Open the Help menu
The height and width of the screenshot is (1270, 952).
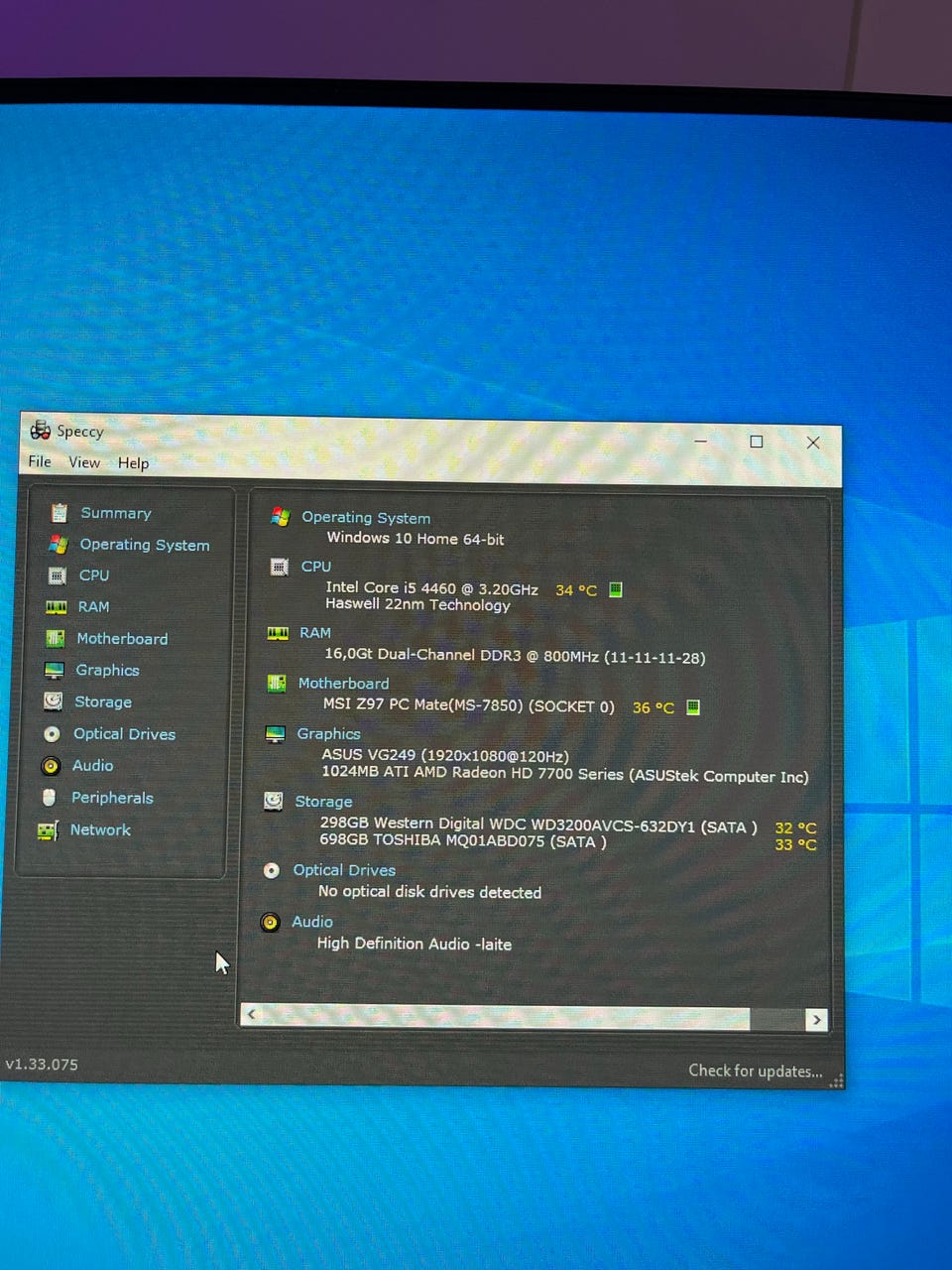[133, 463]
